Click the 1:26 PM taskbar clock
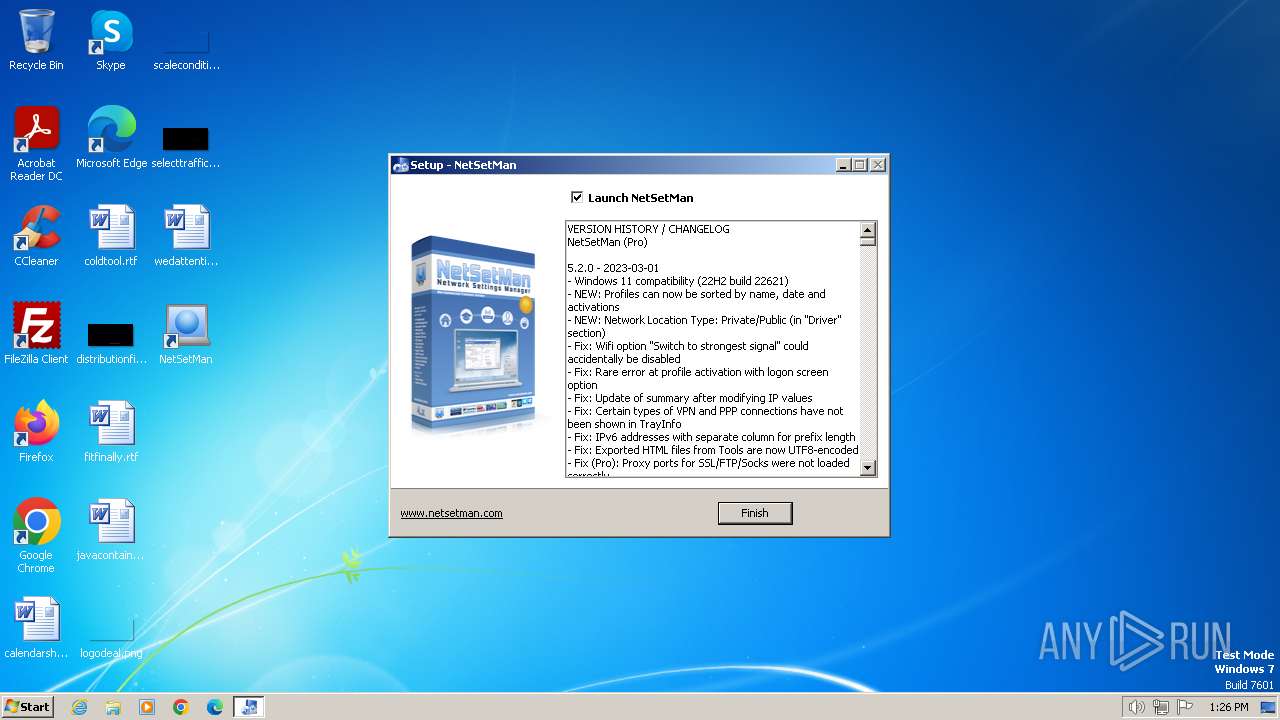 1229,707
